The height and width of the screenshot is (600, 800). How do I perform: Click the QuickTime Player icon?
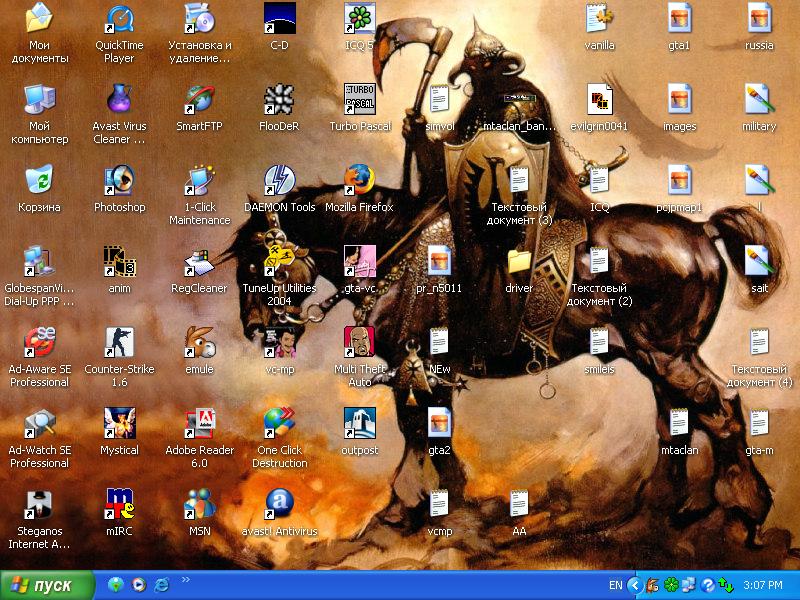119,20
